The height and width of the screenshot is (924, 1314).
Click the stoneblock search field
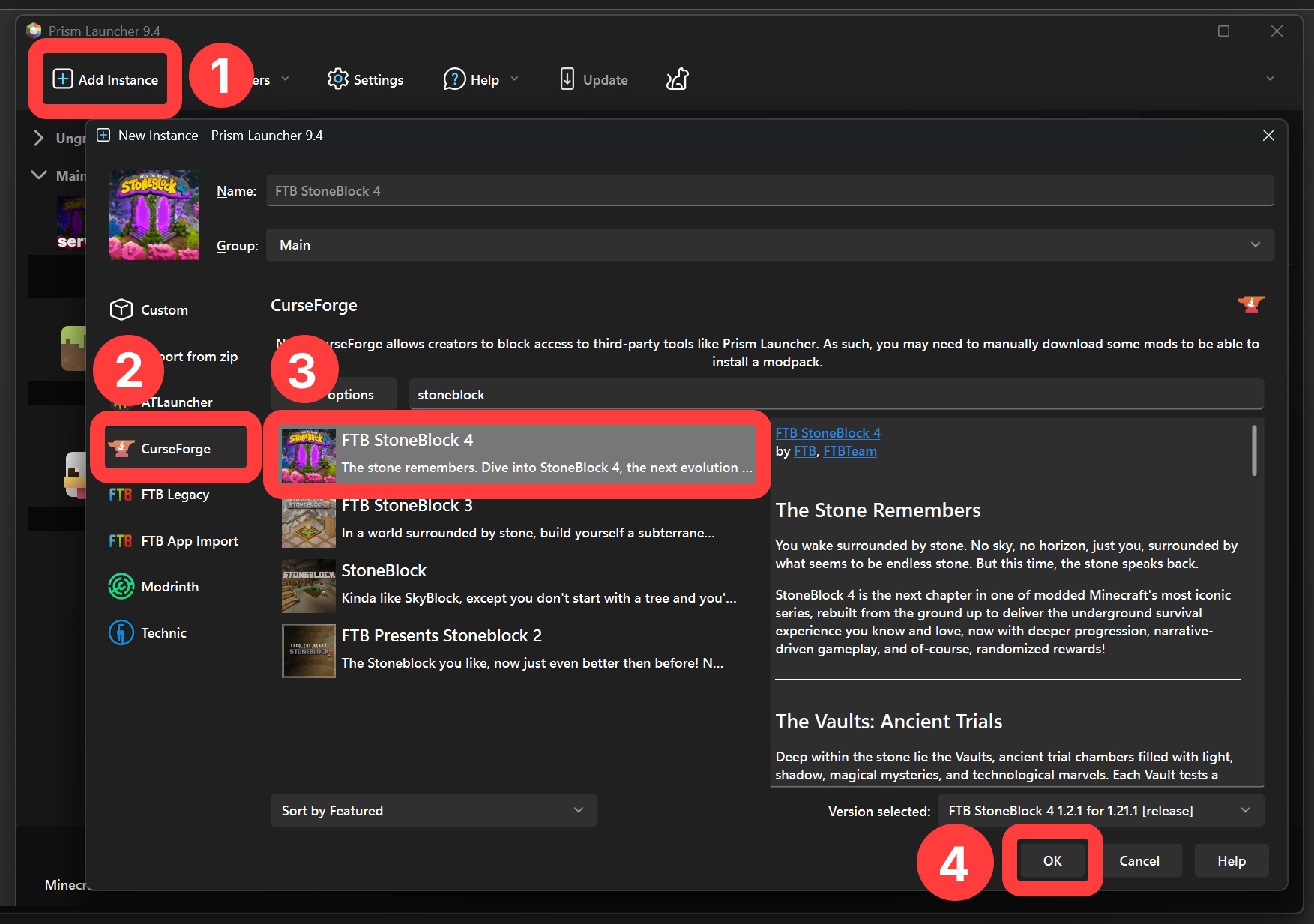[835, 394]
